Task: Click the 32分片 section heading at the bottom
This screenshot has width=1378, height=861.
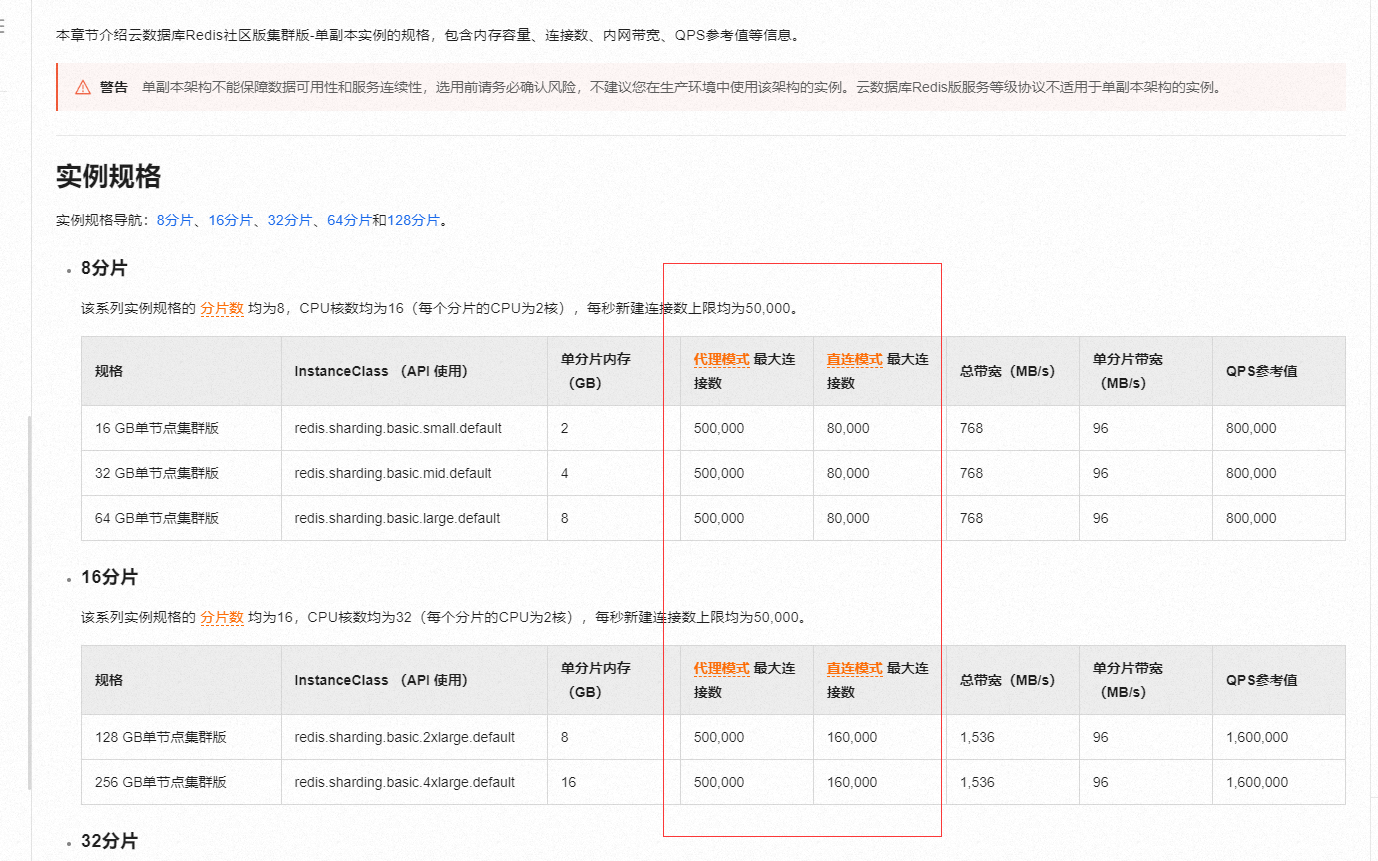Action: [109, 841]
